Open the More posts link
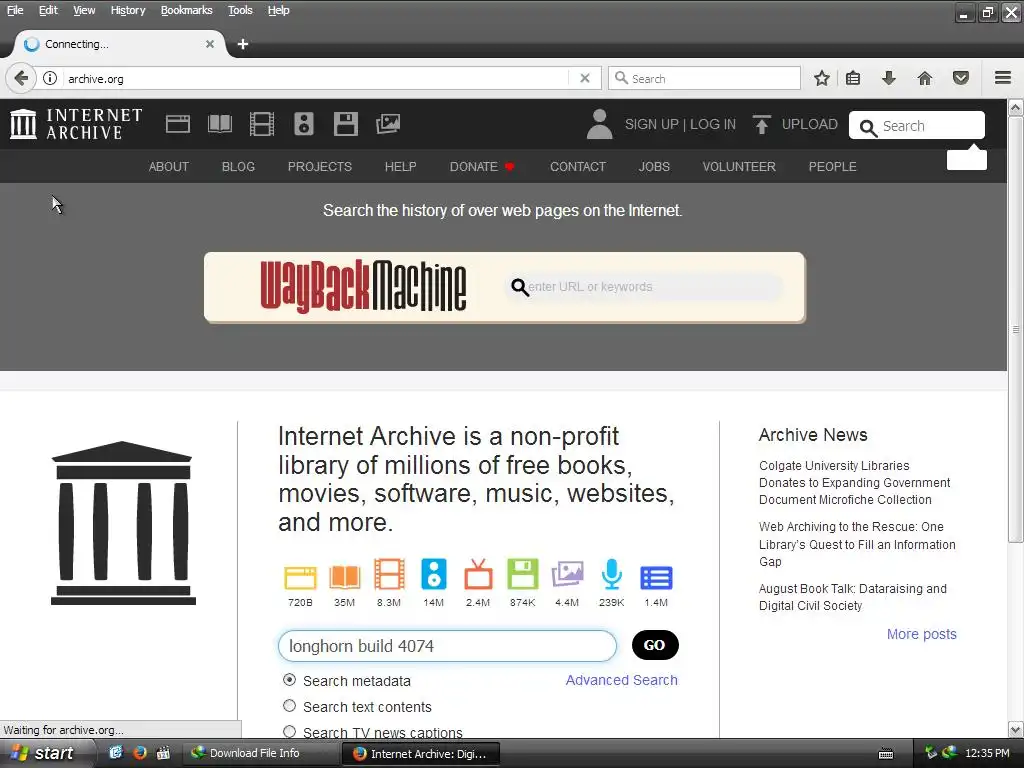Image resolution: width=1024 pixels, height=768 pixels. click(x=921, y=634)
